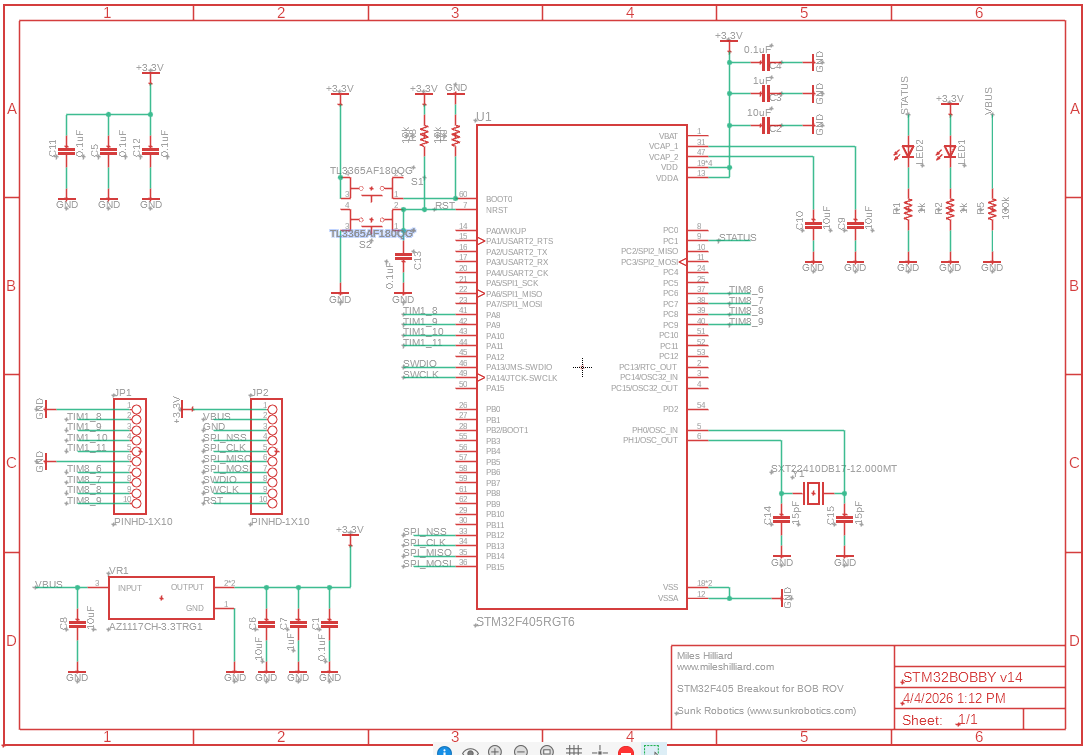Toggle the grid display icon
The image size is (1087, 755).
[x=574, y=750]
